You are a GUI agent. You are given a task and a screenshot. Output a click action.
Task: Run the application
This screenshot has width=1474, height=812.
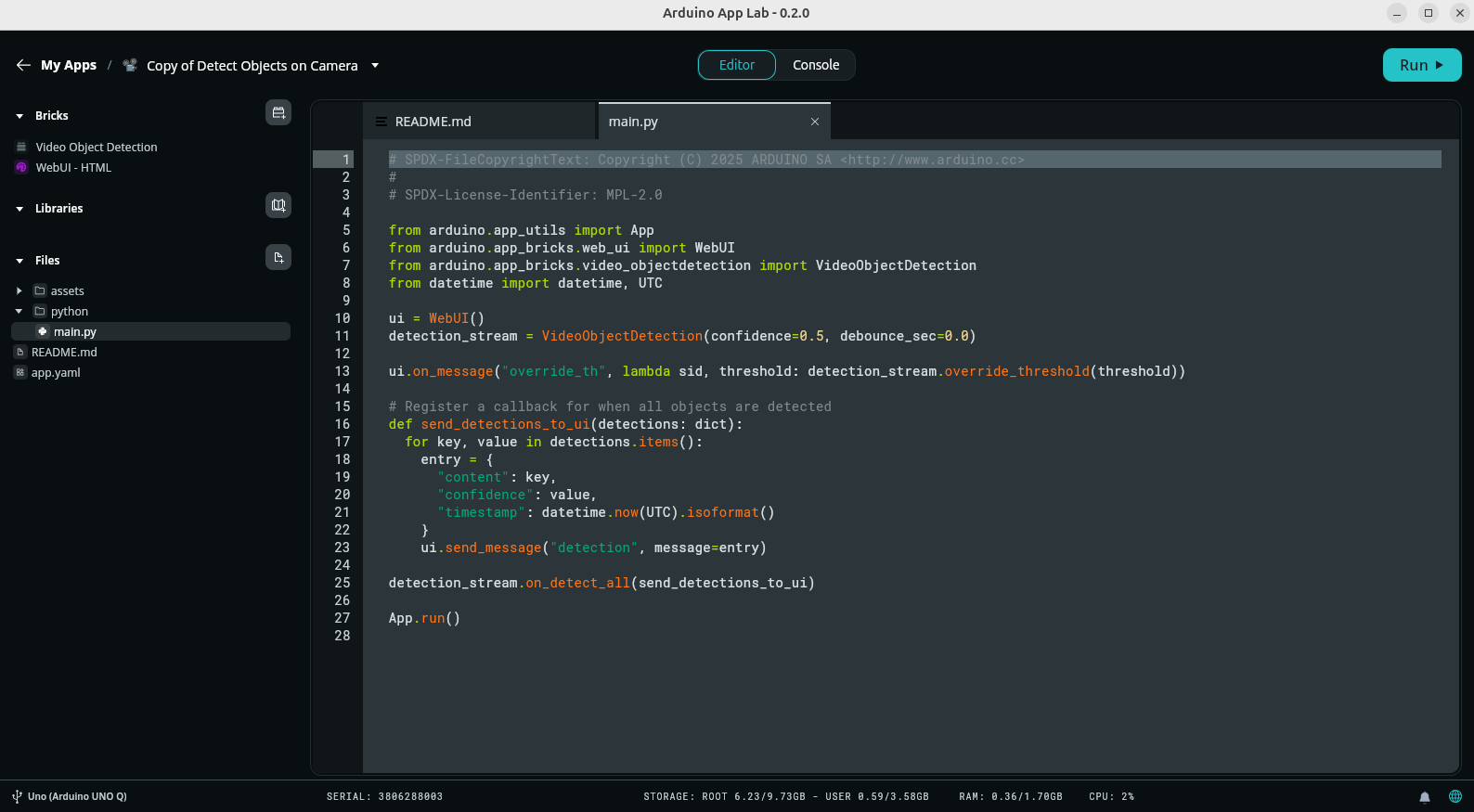click(x=1422, y=65)
